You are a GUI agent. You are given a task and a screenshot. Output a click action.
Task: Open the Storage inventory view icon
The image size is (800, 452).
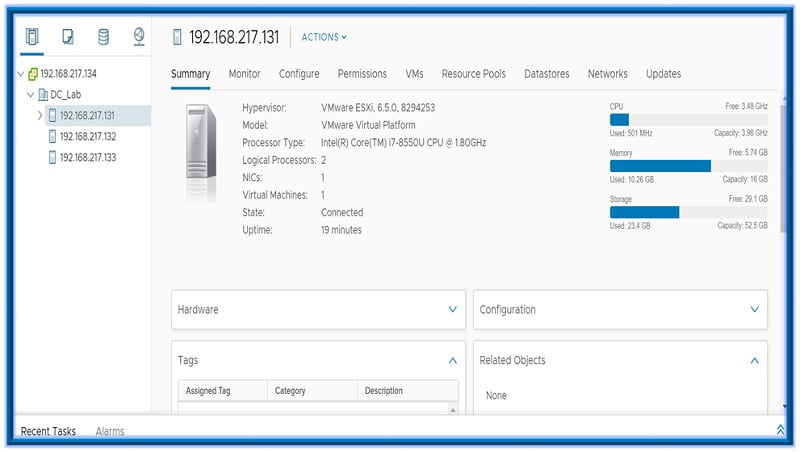pos(103,37)
